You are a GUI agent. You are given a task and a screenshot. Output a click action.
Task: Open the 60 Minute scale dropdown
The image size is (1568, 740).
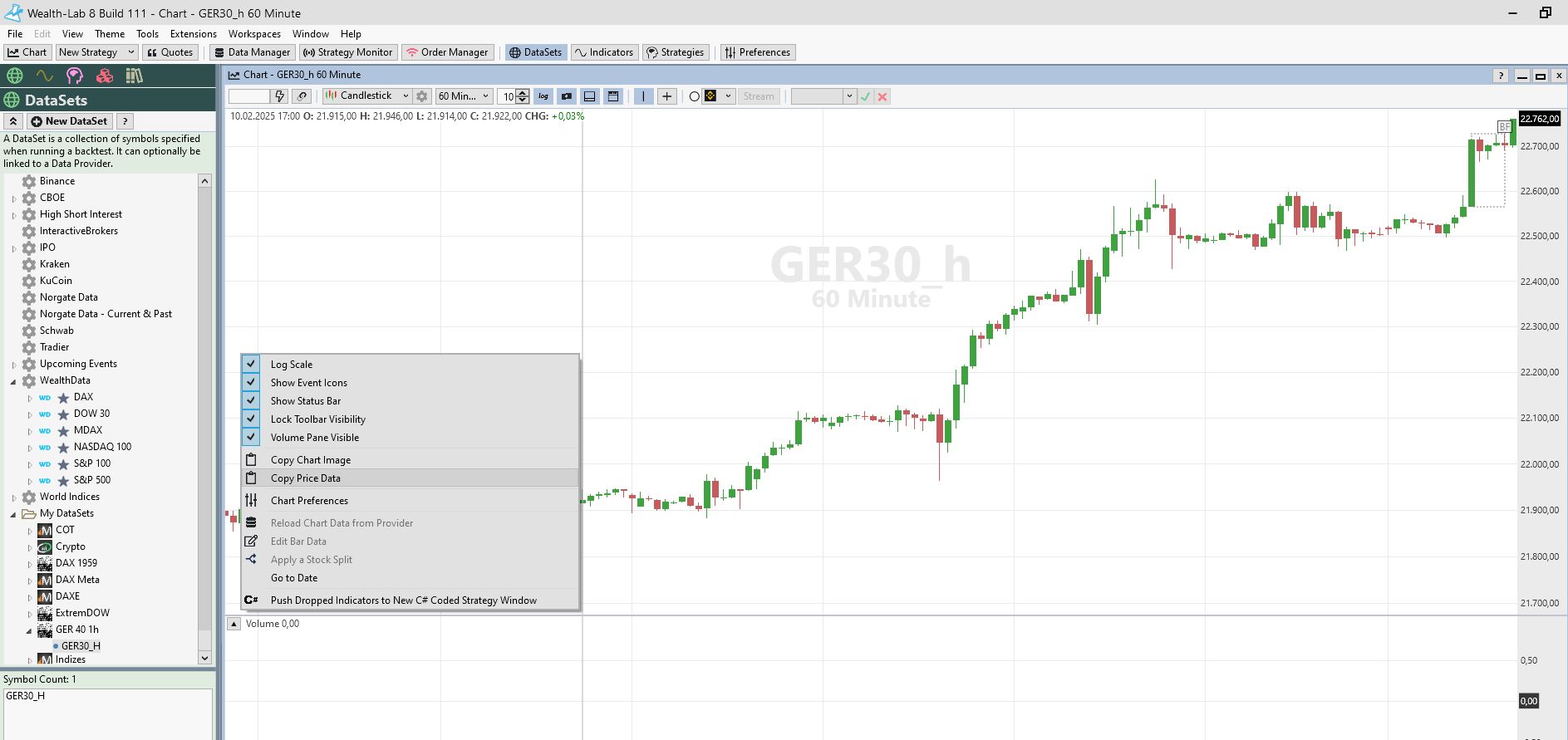(x=465, y=96)
